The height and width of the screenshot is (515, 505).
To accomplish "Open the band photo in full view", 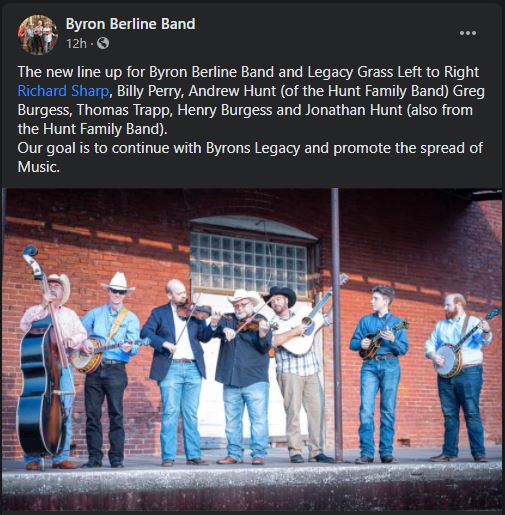I will click(252, 349).
